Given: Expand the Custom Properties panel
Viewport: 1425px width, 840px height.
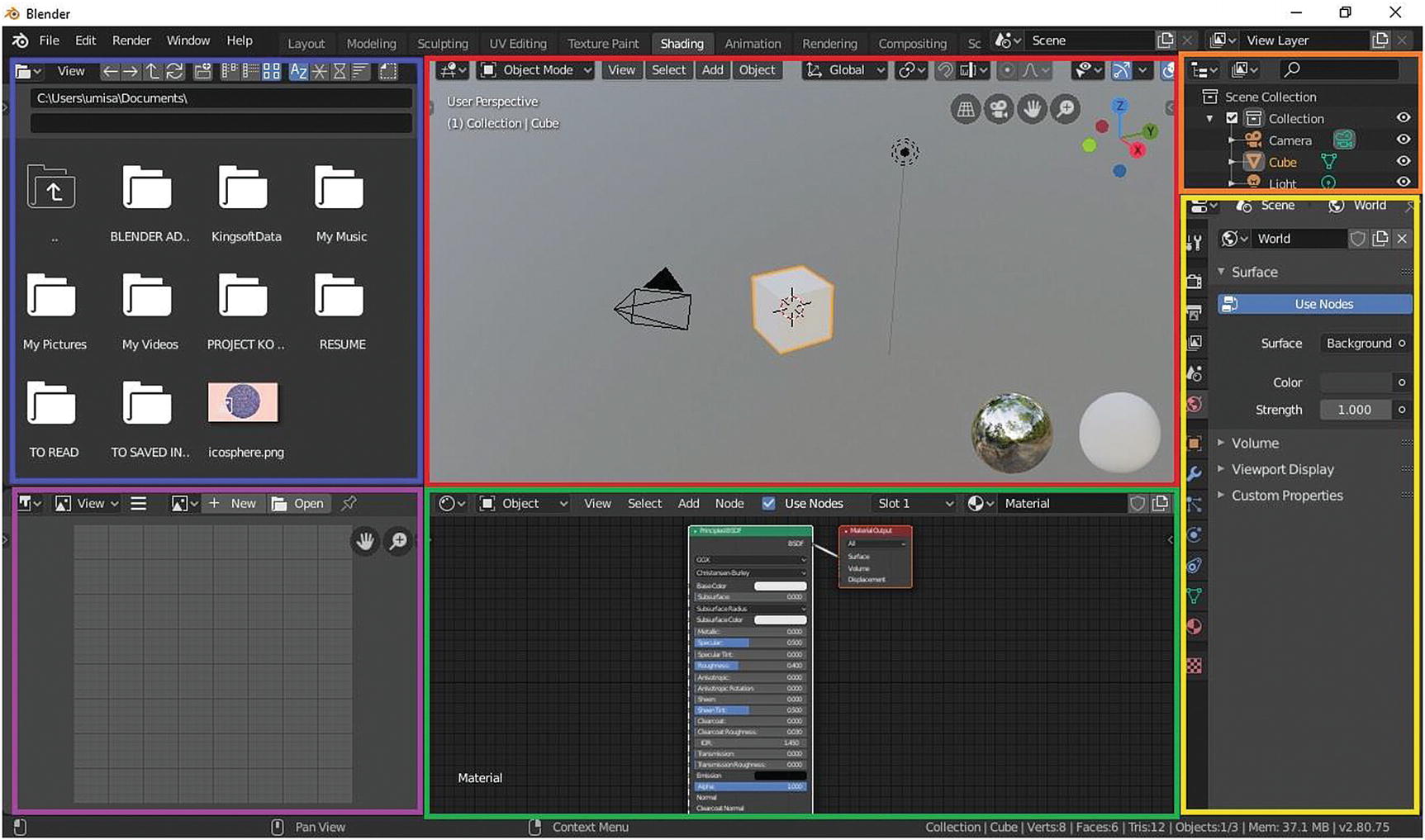Looking at the screenshot, I should pos(1287,496).
